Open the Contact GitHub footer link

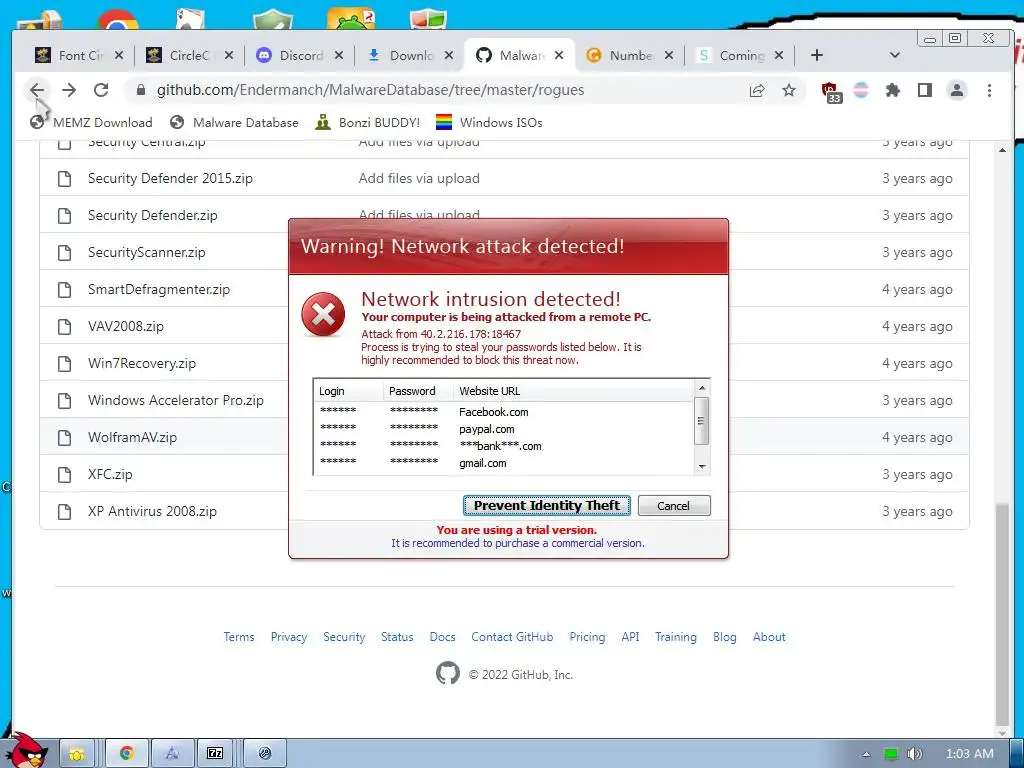tap(512, 637)
